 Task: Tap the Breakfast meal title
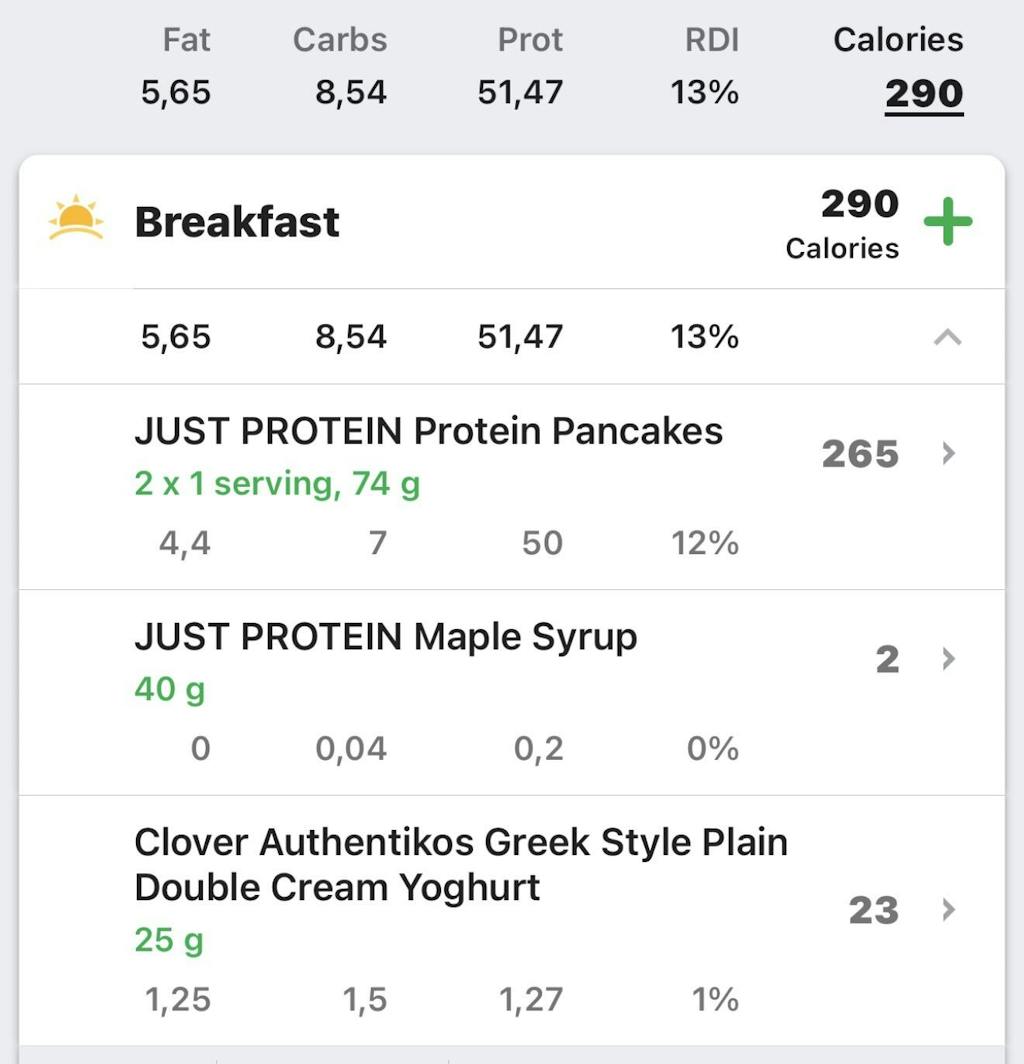click(237, 222)
